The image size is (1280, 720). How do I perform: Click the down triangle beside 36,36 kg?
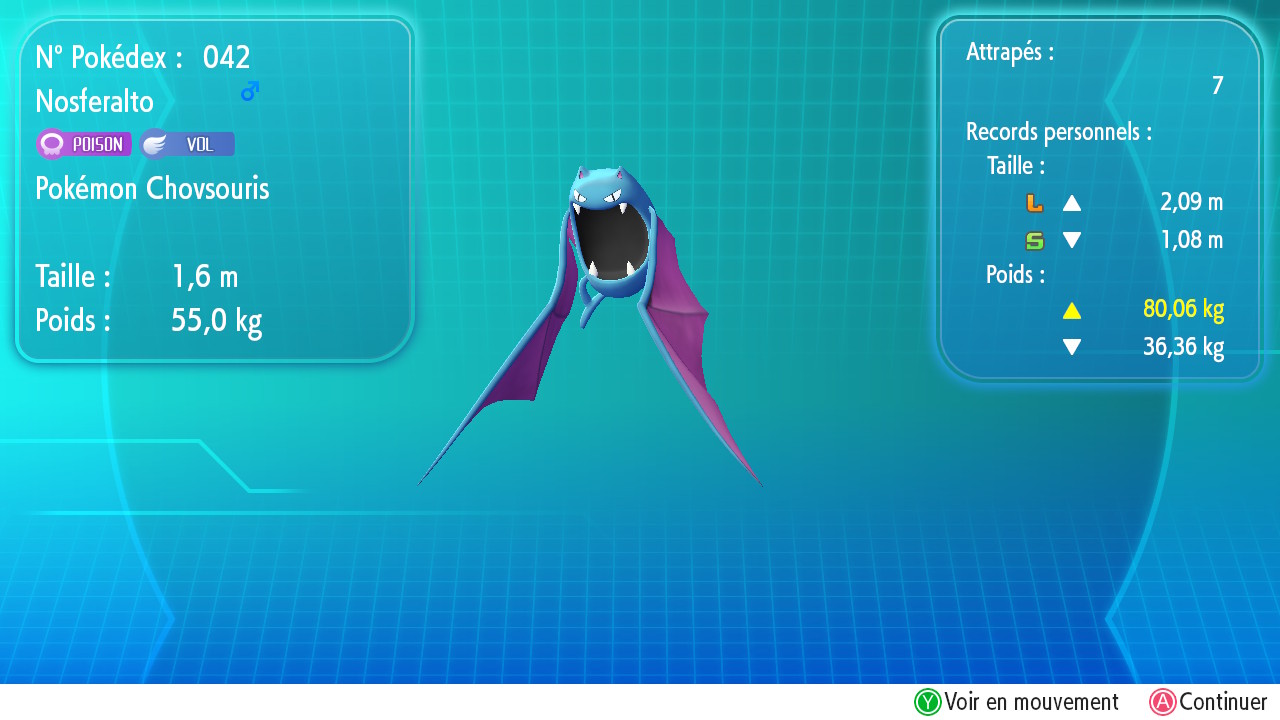click(1072, 347)
